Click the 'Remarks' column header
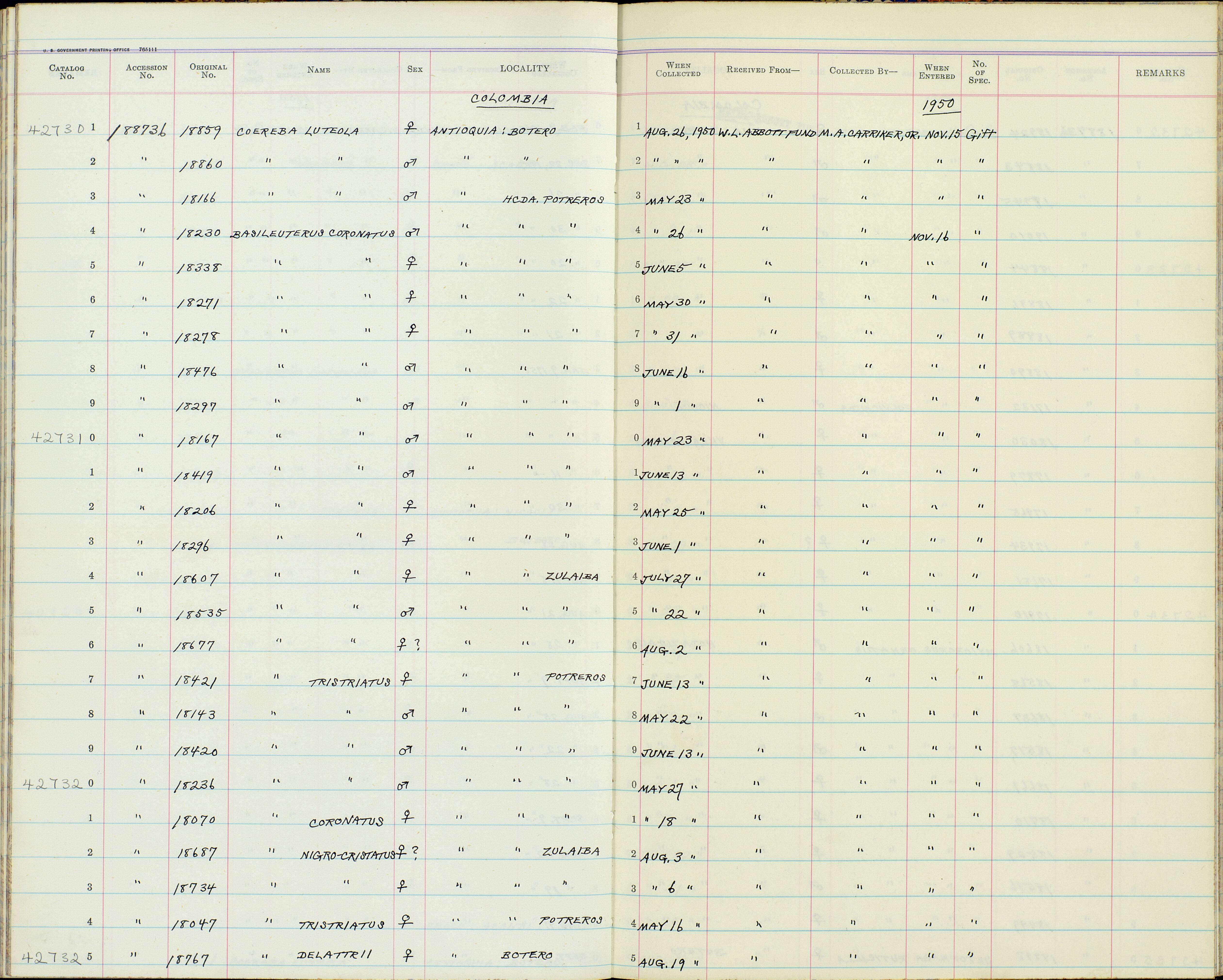This screenshot has height=980, width=1223. tap(1160, 73)
